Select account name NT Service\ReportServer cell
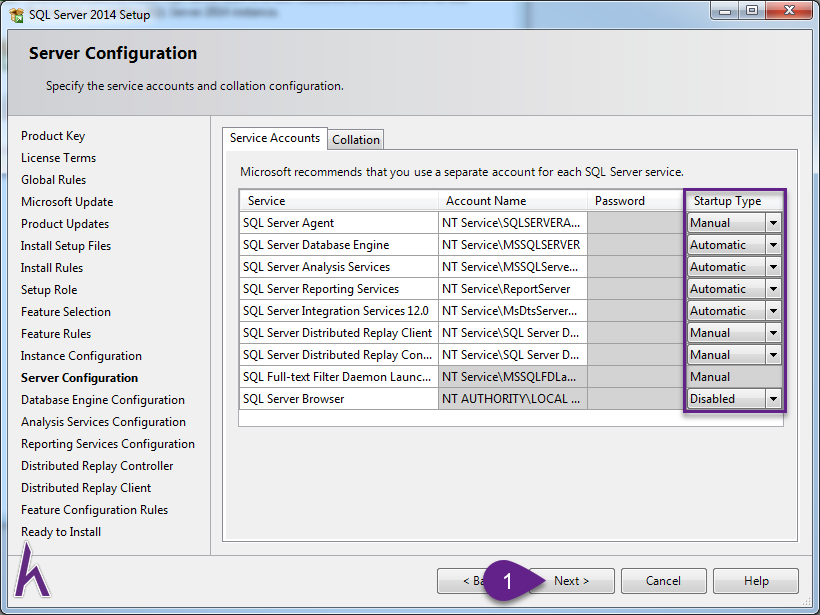820x615 pixels. 512,289
